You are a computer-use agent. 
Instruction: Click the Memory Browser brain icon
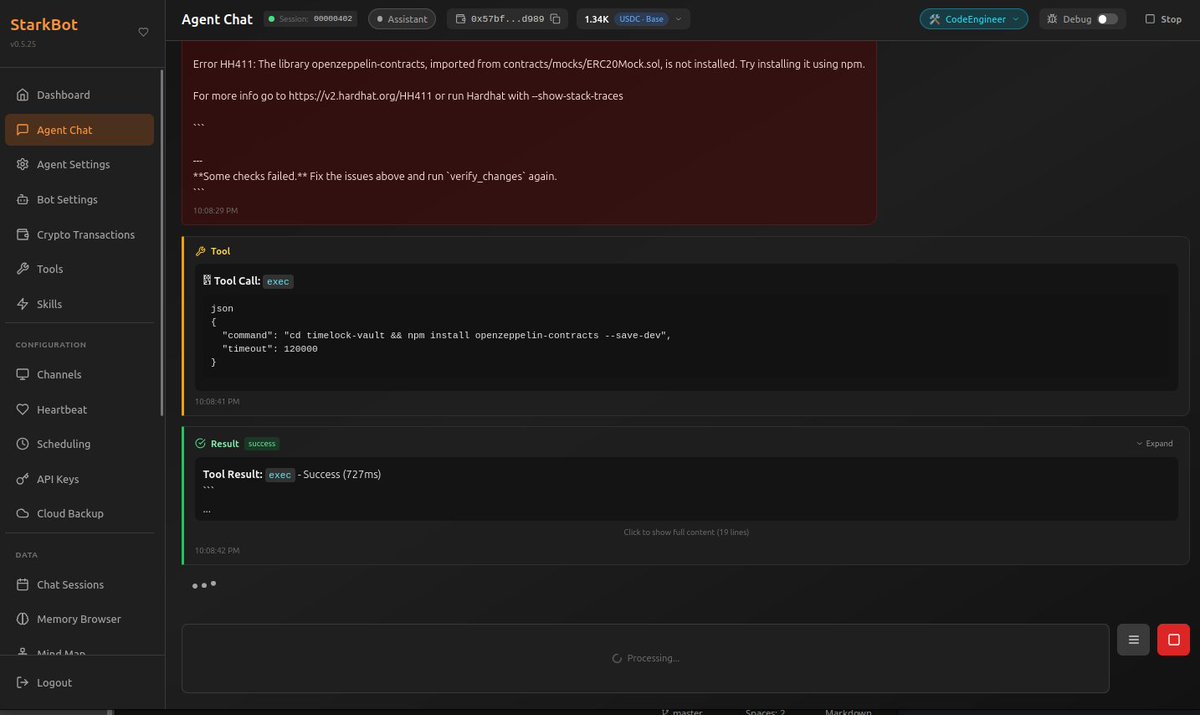pyautogui.click(x=23, y=619)
